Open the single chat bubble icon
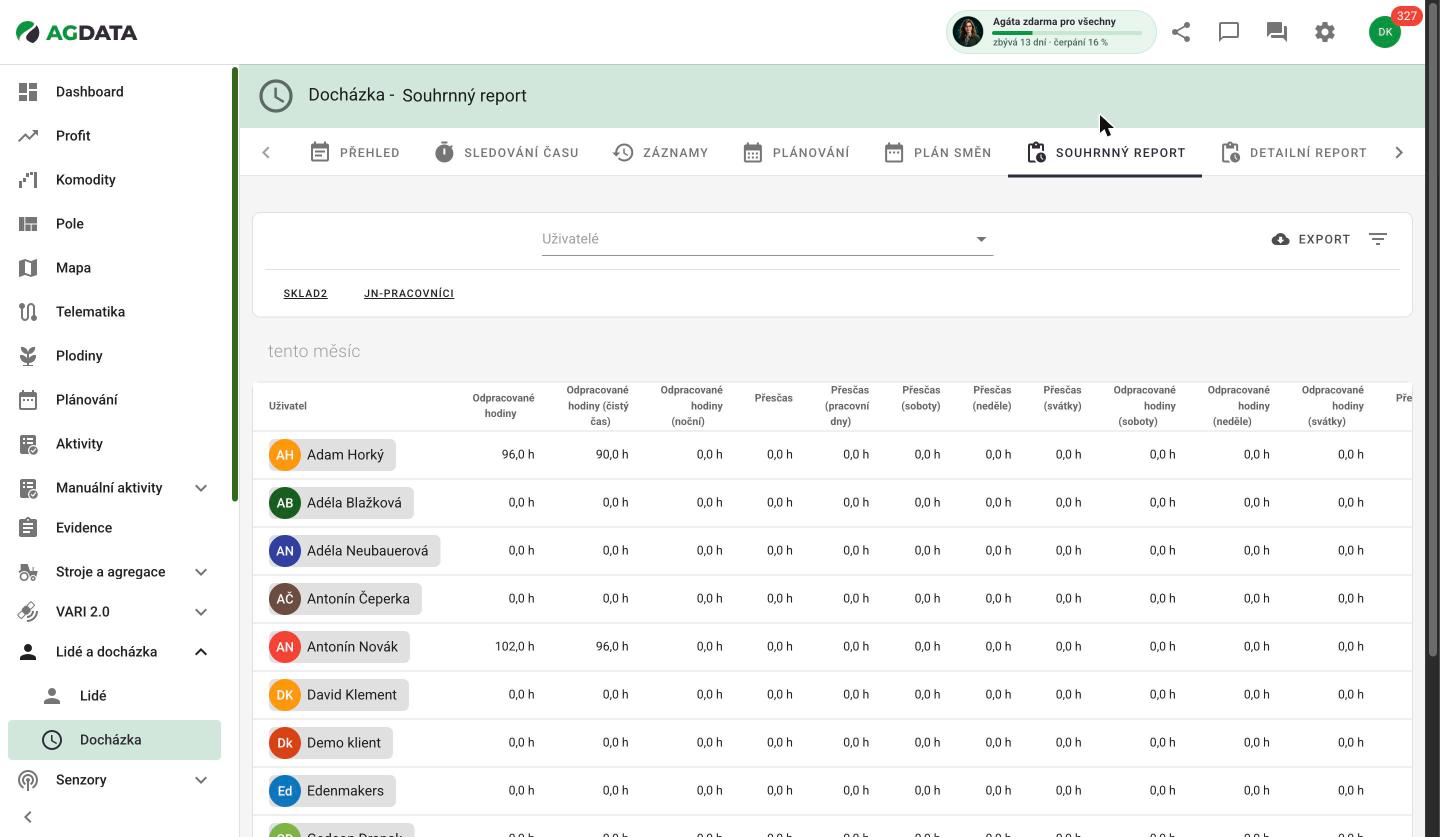 coord(1229,32)
